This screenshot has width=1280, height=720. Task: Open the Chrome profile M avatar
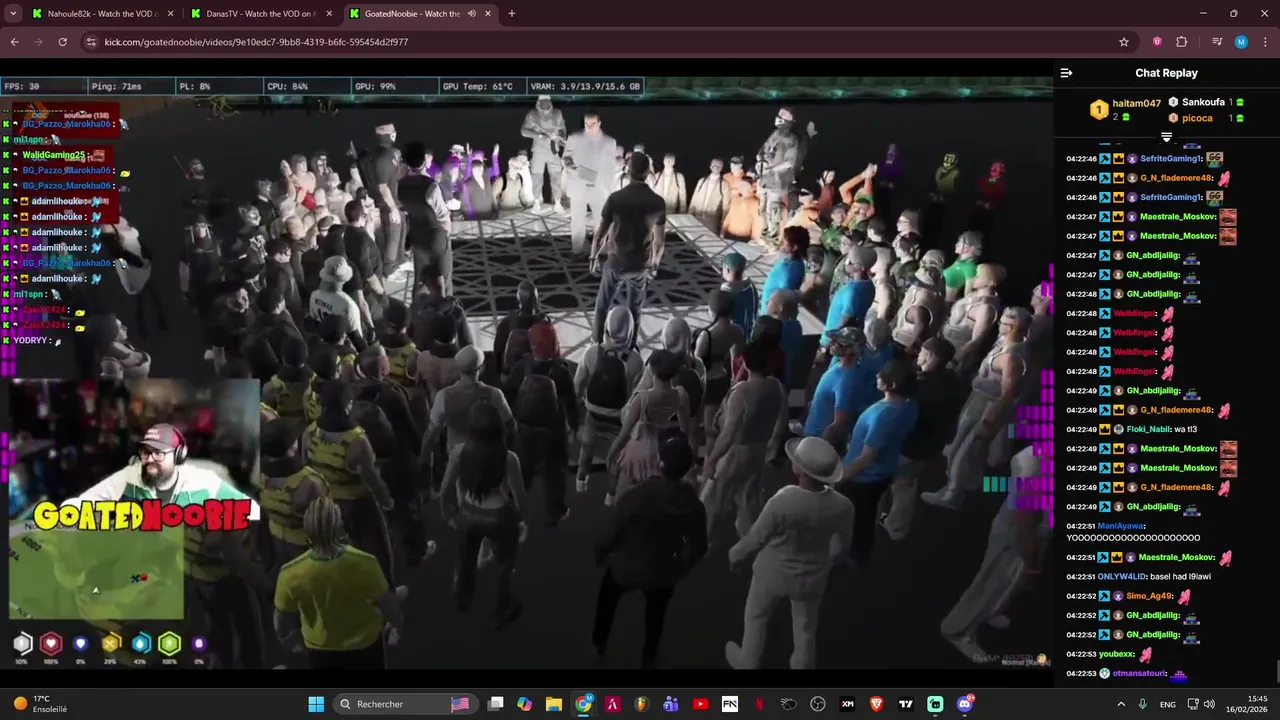pyautogui.click(x=1241, y=42)
